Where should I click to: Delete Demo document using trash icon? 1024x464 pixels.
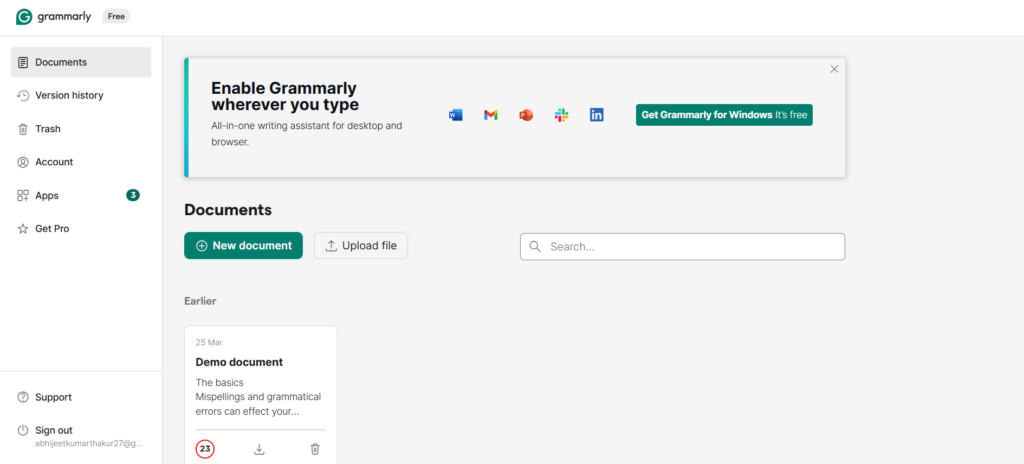(x=315, y=449)
